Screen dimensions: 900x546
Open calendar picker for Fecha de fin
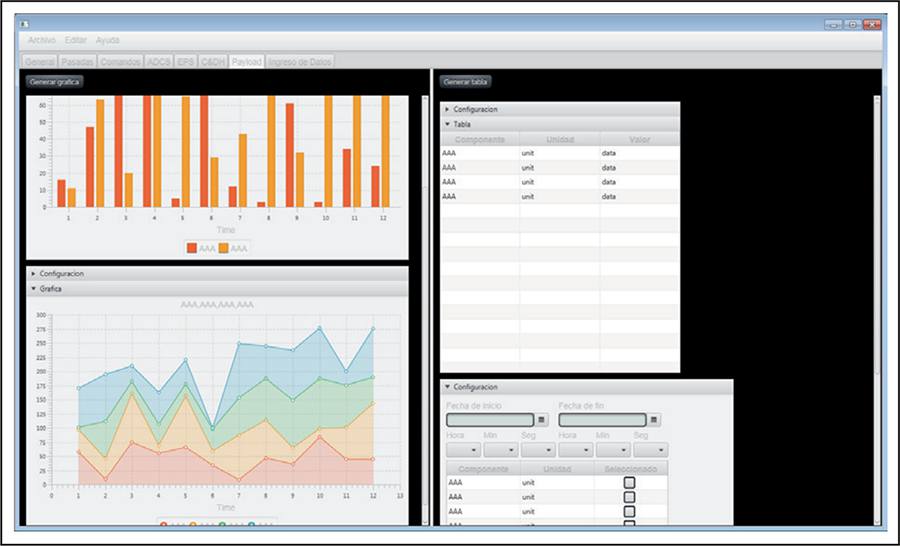tap(653, 420)
